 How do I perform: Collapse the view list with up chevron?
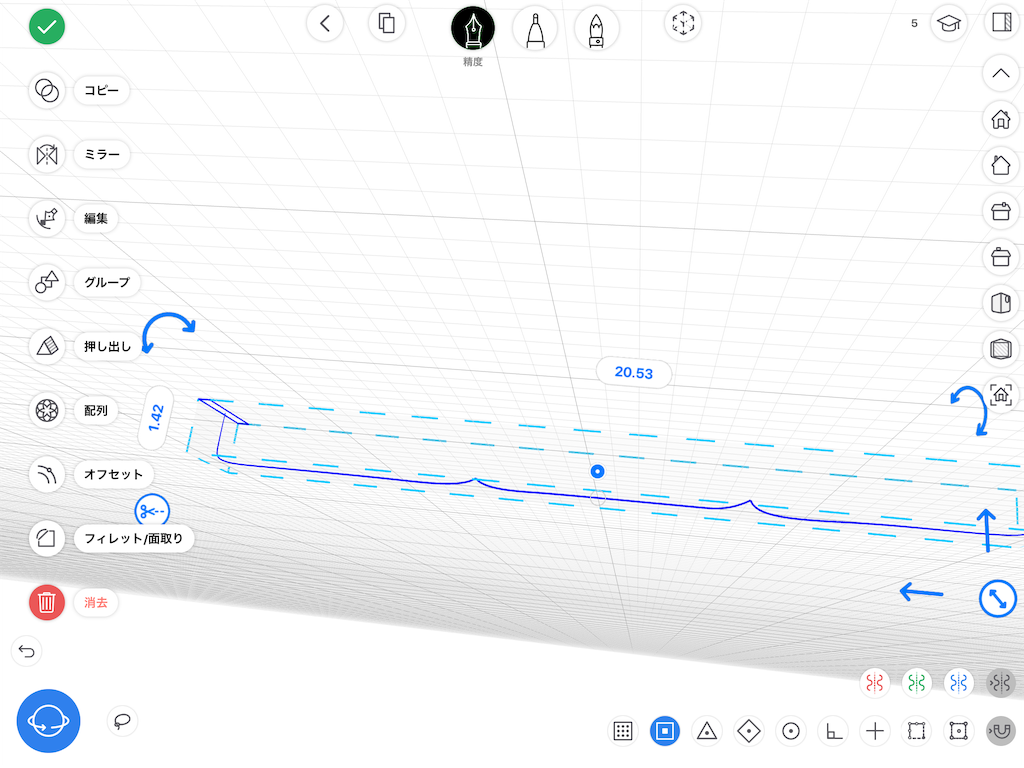point(1001,73)
